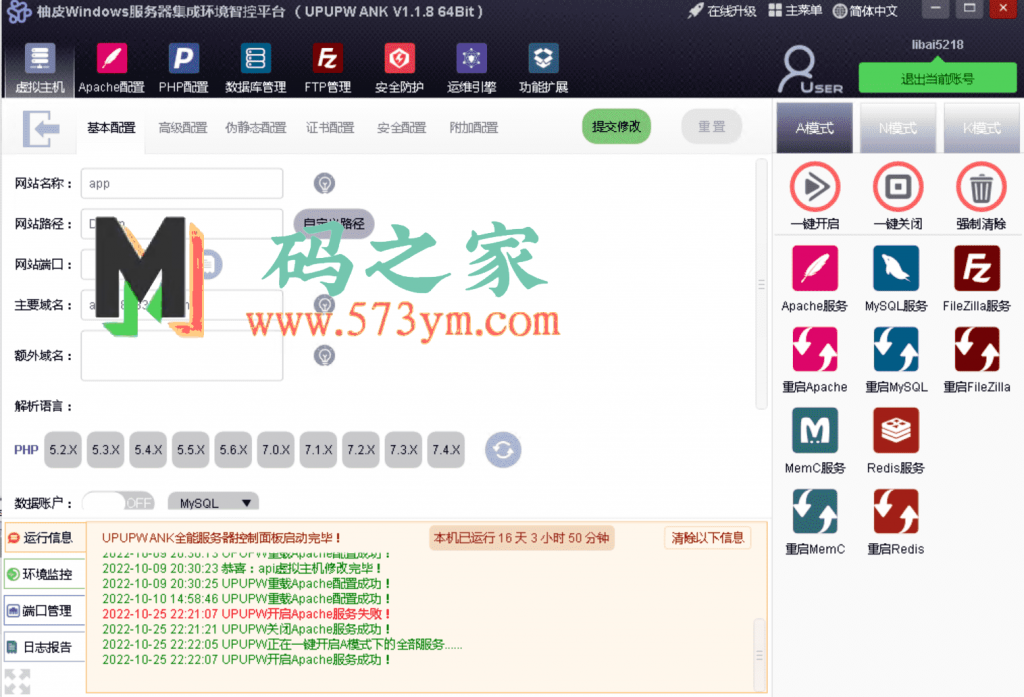1024x697 pixels.
Task: Click the FileZilla服务 icon
Action: click(x=976, y=268)
